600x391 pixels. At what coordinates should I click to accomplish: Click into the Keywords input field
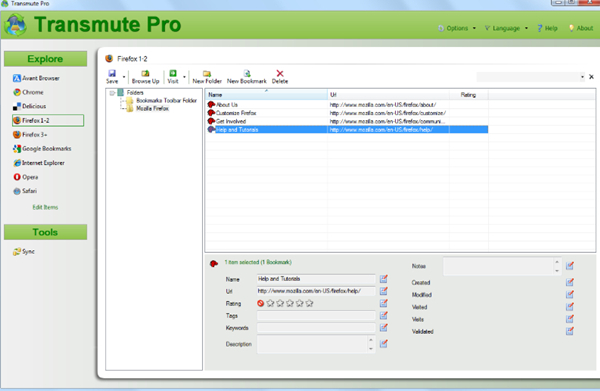pyautogui.click(x=316, y=328)
